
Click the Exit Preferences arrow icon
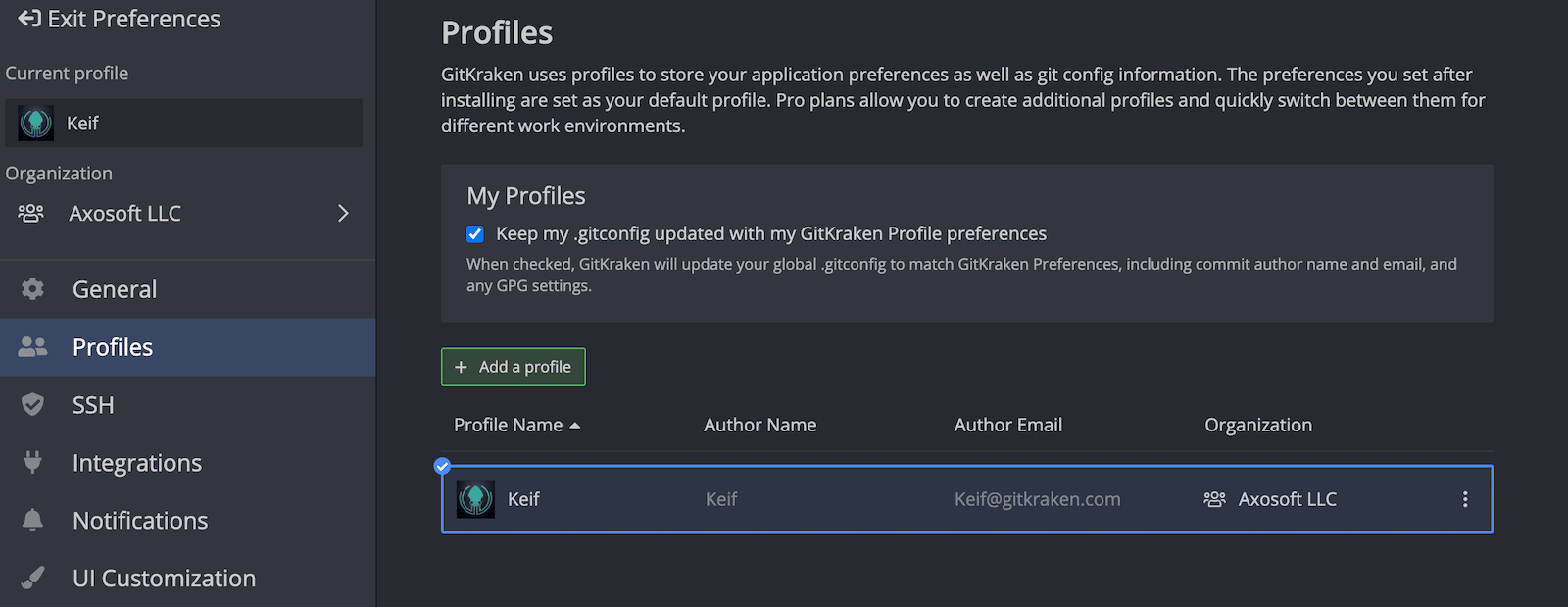point(29,19)
